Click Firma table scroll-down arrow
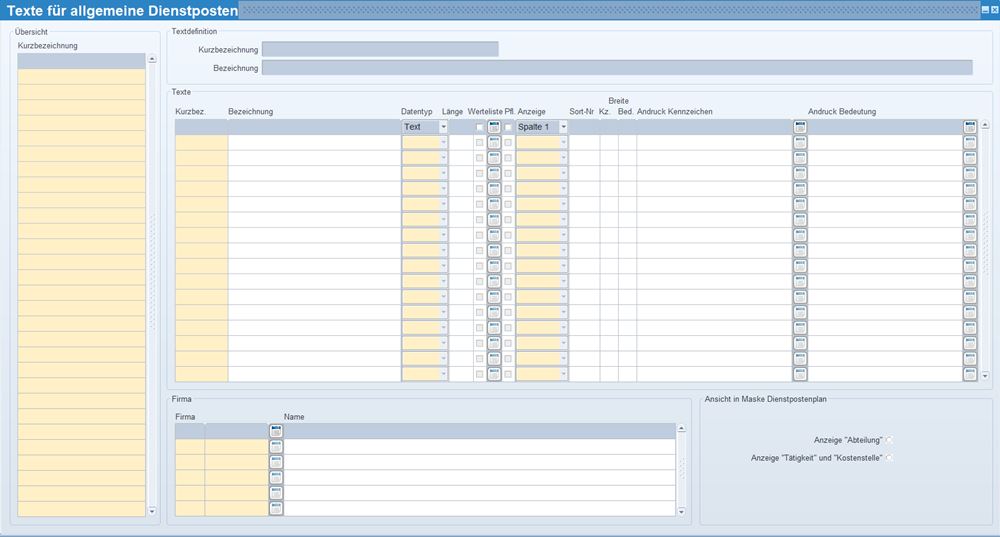 click(x=681, y=511)
